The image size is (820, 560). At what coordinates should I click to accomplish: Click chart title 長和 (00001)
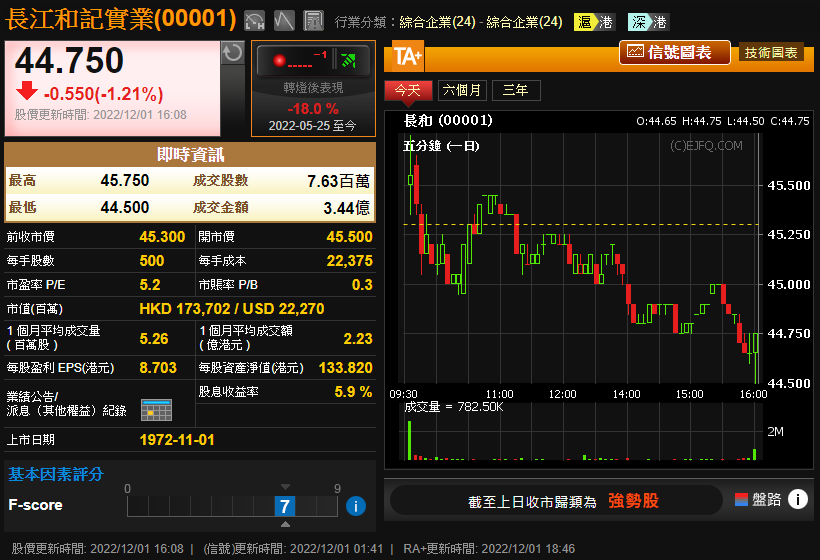pos(448,120)
